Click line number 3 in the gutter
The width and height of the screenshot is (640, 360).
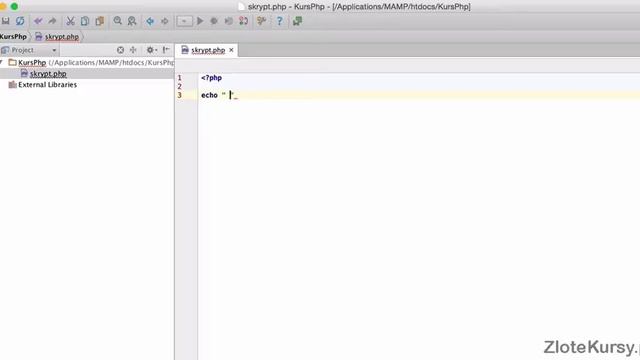179,95
